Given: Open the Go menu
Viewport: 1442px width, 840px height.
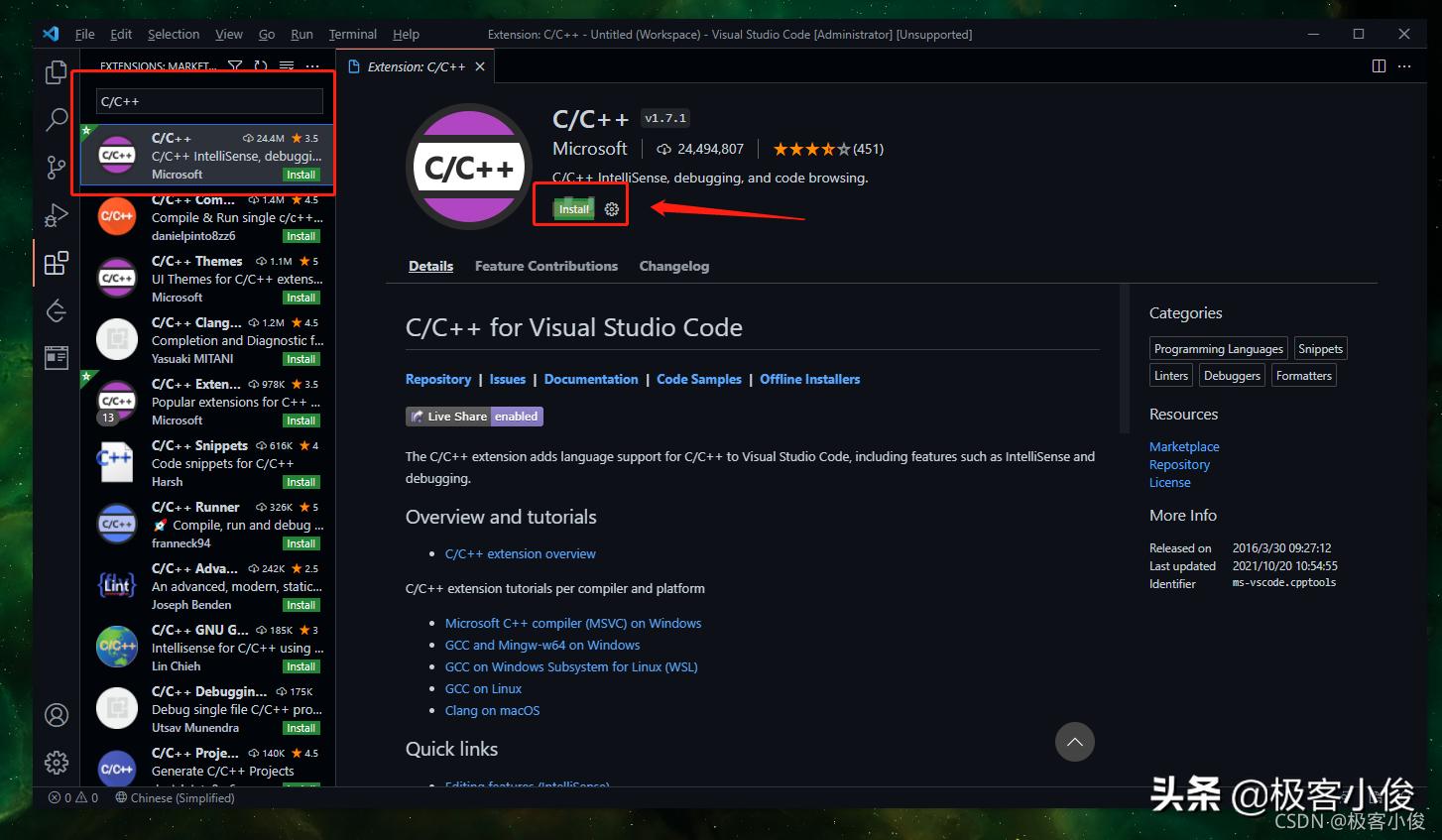Looking at the screenshot, I should click(267, 34).
